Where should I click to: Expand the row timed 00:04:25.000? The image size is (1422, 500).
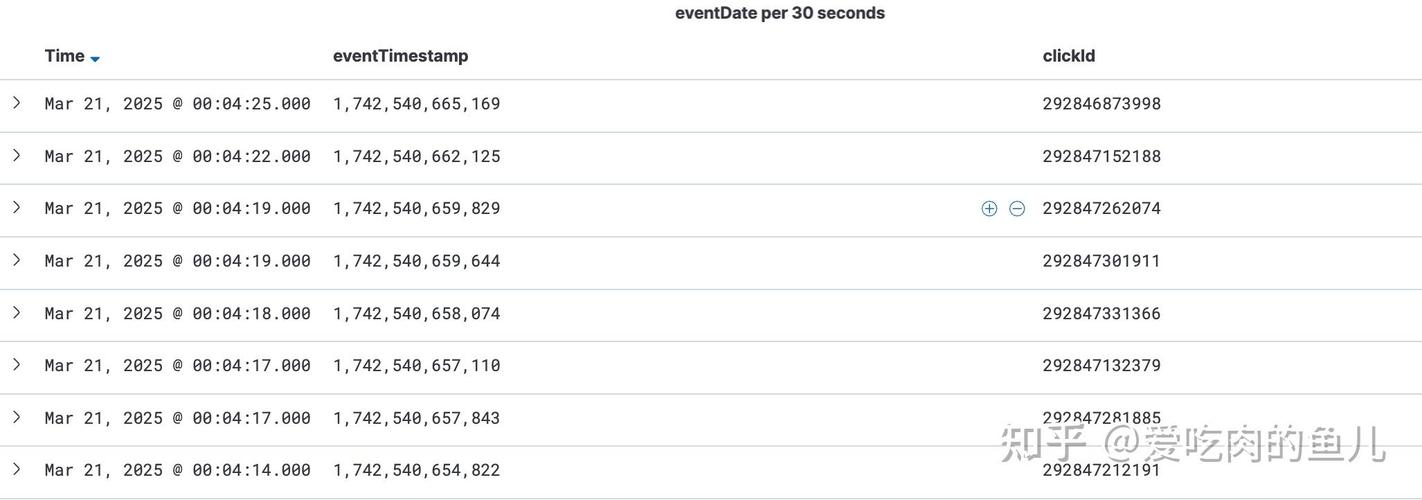tap(16, 103)
